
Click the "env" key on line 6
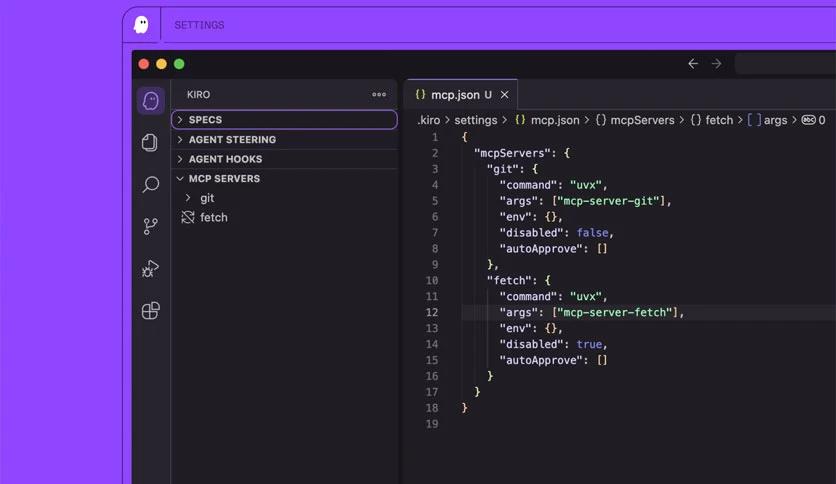click(x=516, y=217)
